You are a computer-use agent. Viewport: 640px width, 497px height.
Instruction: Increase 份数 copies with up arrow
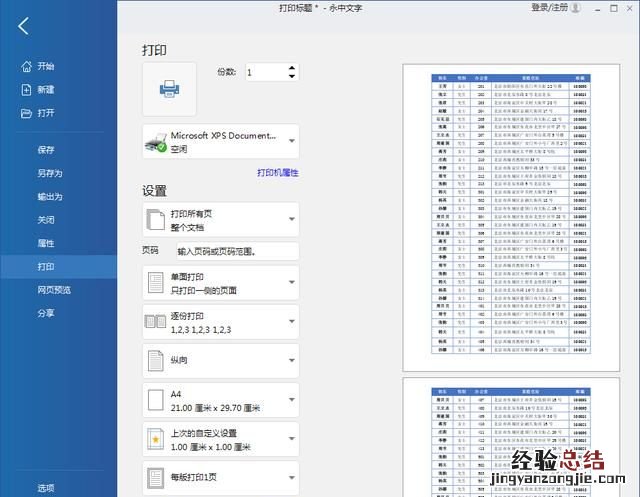(x=292, y=68)
